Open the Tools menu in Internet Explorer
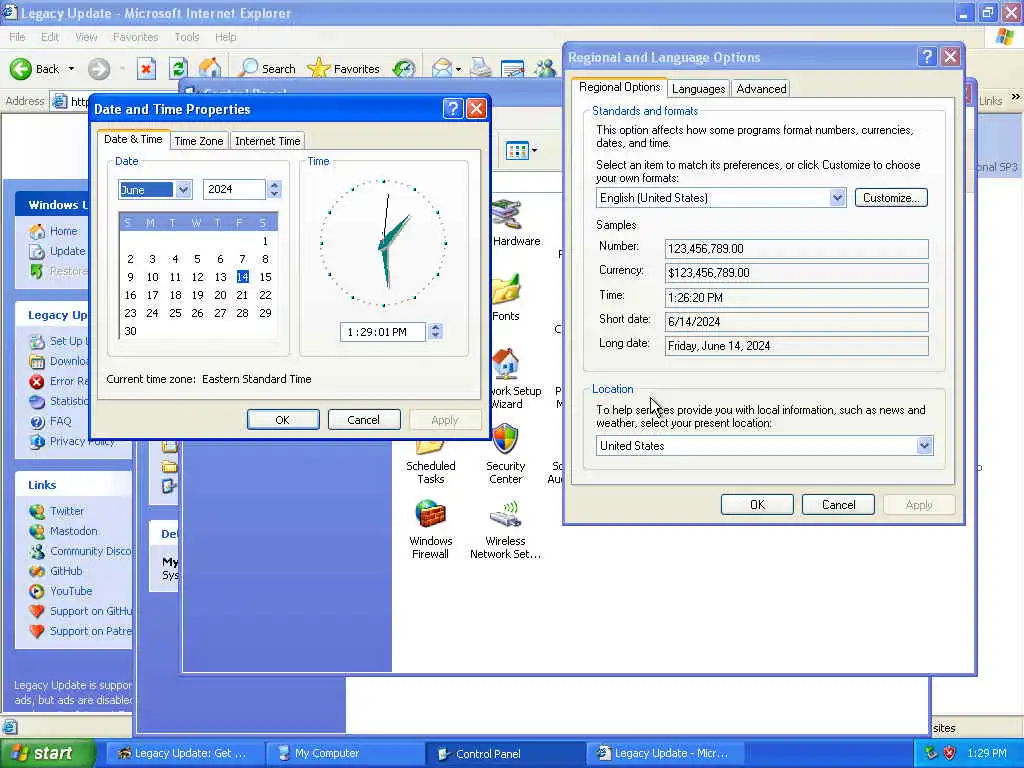1024x768 pixels. pos(187,37)
